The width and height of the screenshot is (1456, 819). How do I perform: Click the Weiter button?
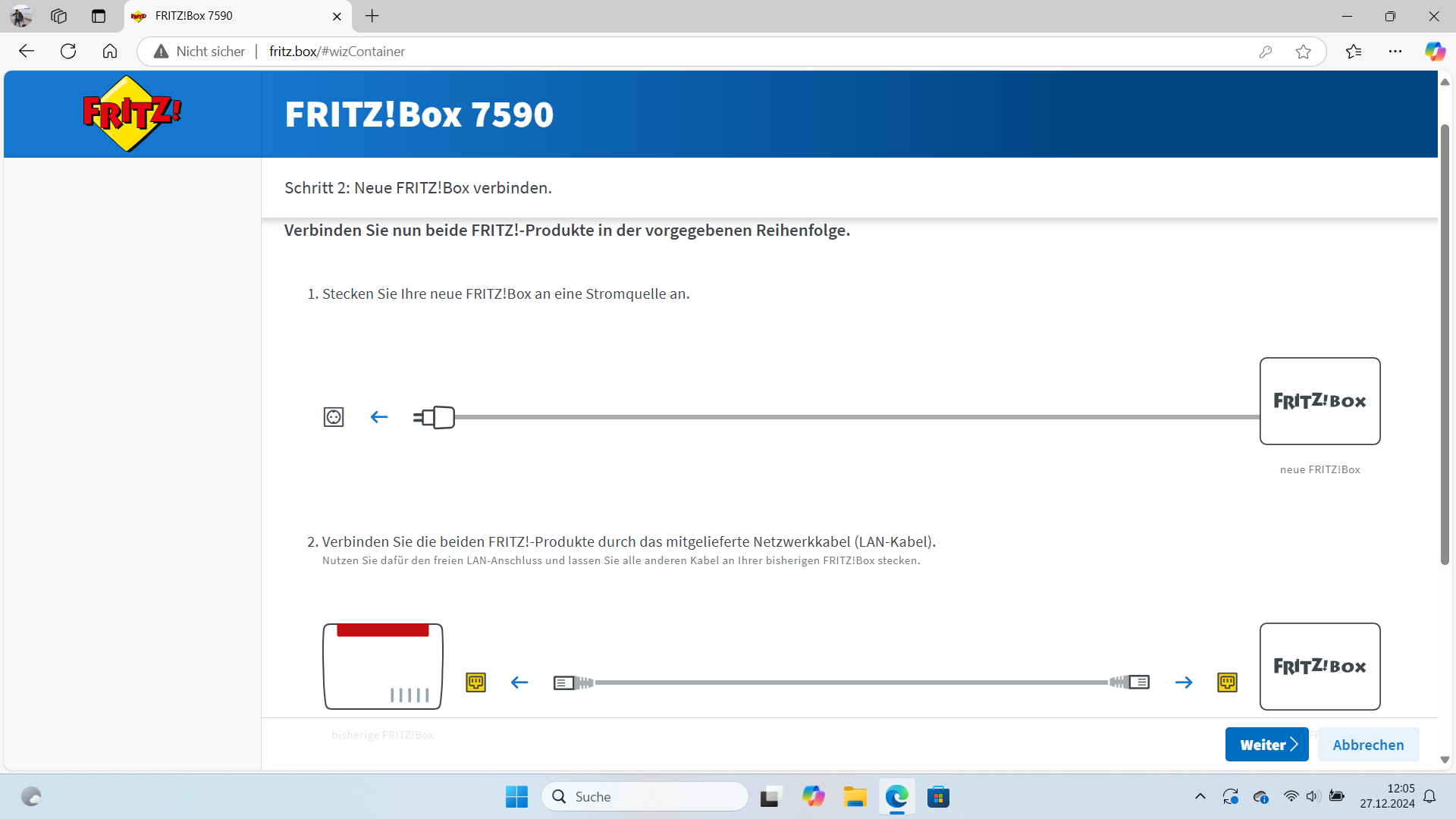[1266, 745]
